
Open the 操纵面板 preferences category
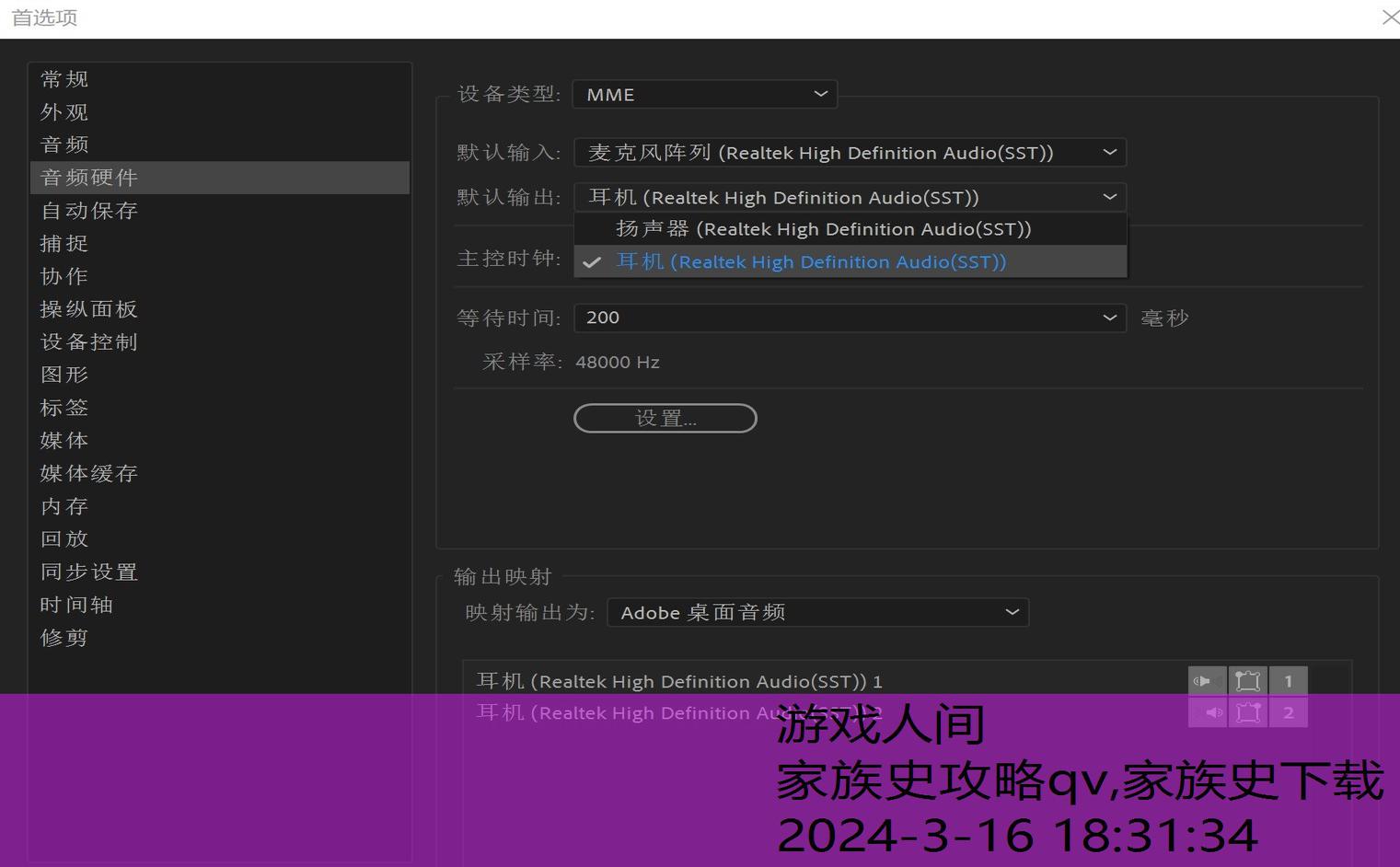220,309
